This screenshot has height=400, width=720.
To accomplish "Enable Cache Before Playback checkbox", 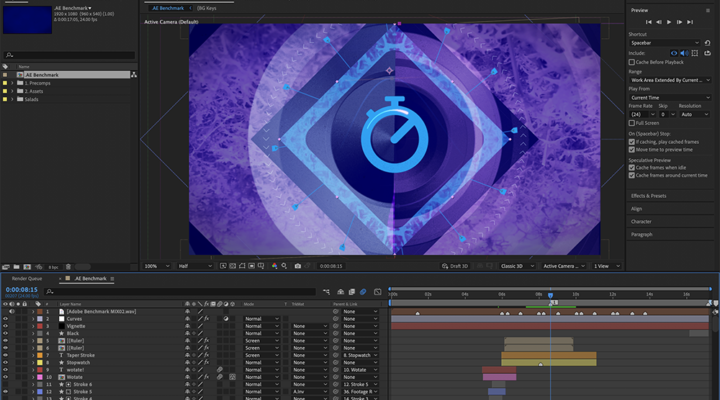I will [x=631, y=62].
